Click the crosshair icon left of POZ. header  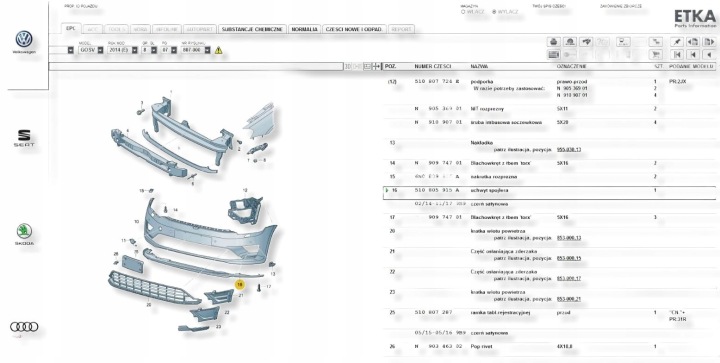377,67
